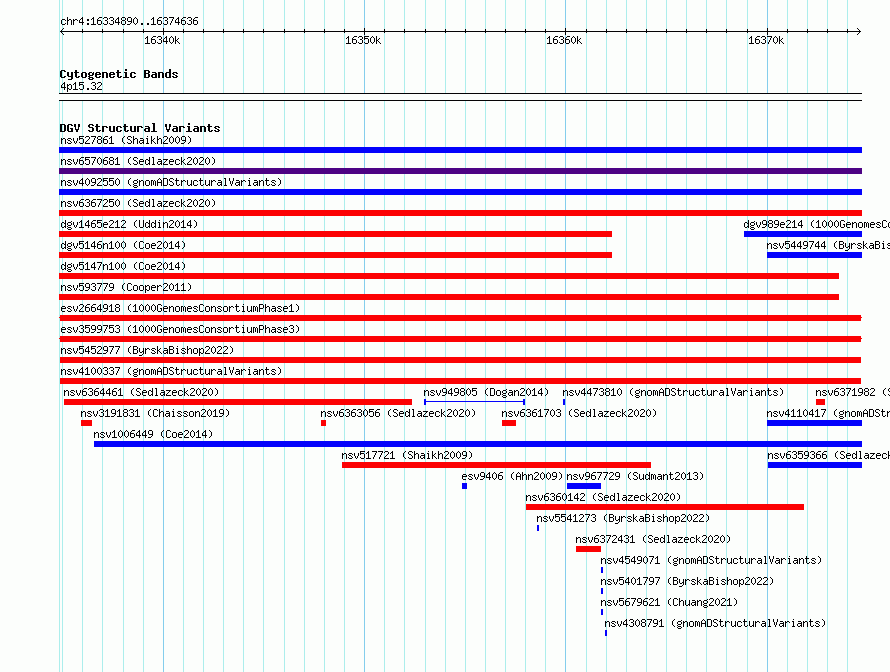Click the red bar under nsv517721
The image size is (890, 672).
(x=497, y=465)
